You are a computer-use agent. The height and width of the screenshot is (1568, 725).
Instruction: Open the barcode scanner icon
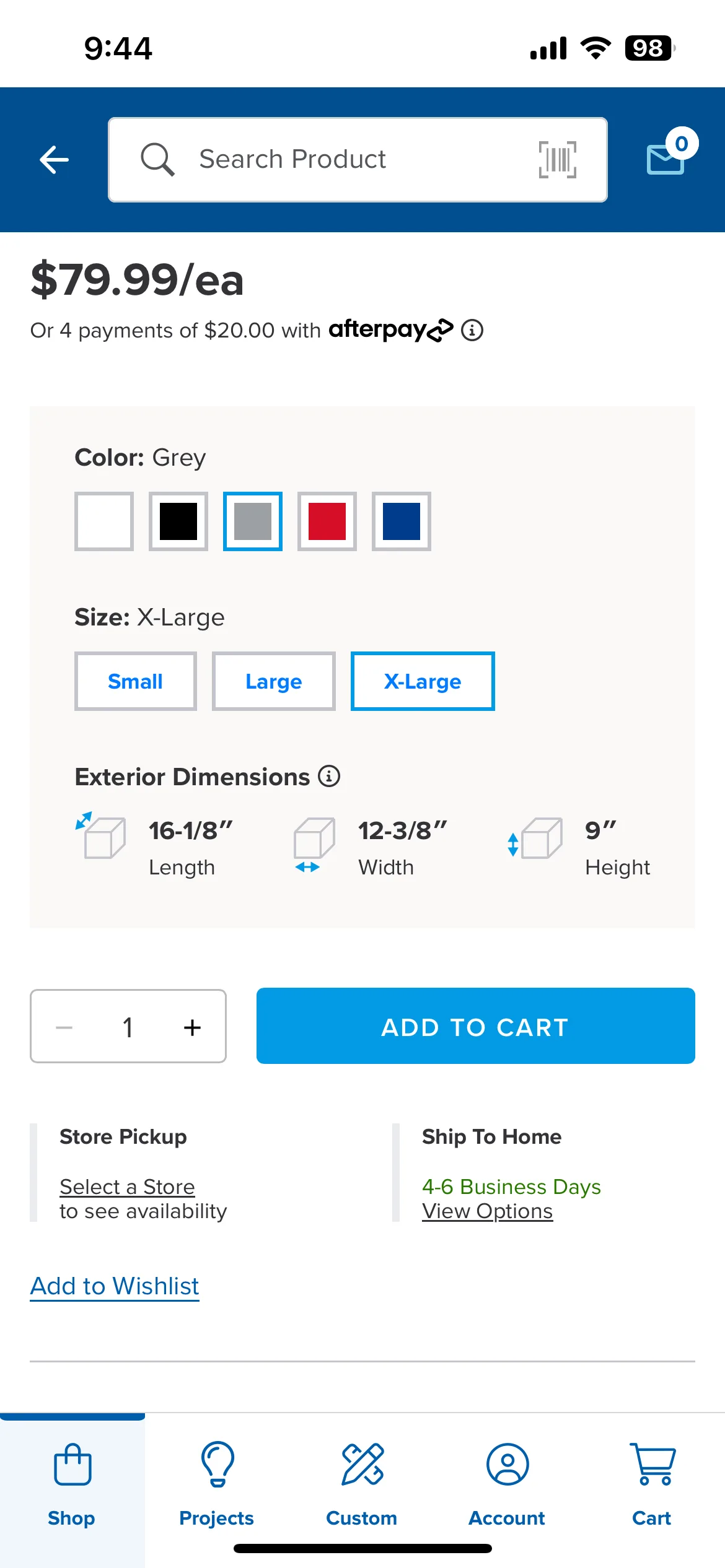click(557, 160)
